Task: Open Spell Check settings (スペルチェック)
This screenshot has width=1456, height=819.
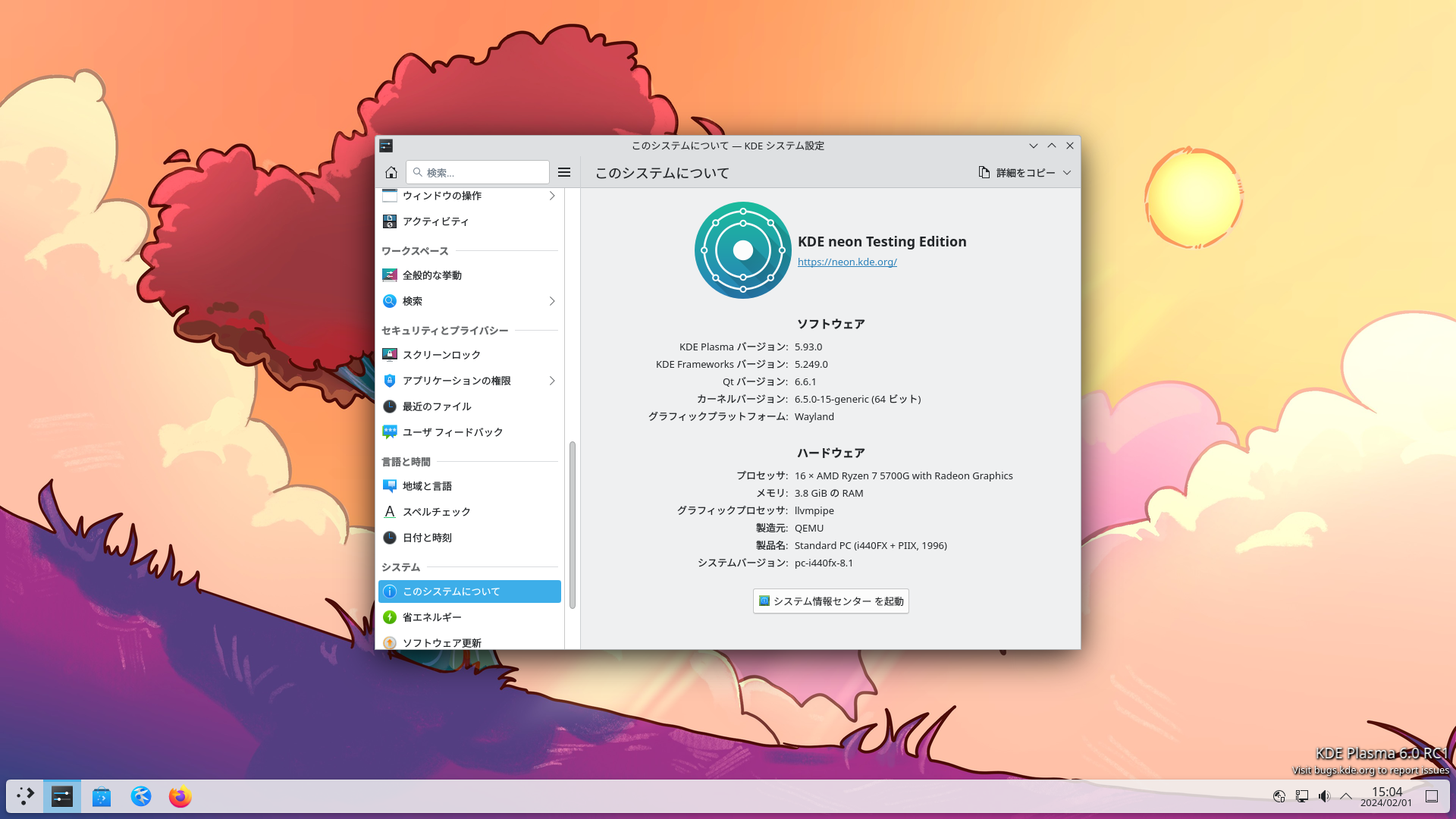Action: [x=436, y=512]
